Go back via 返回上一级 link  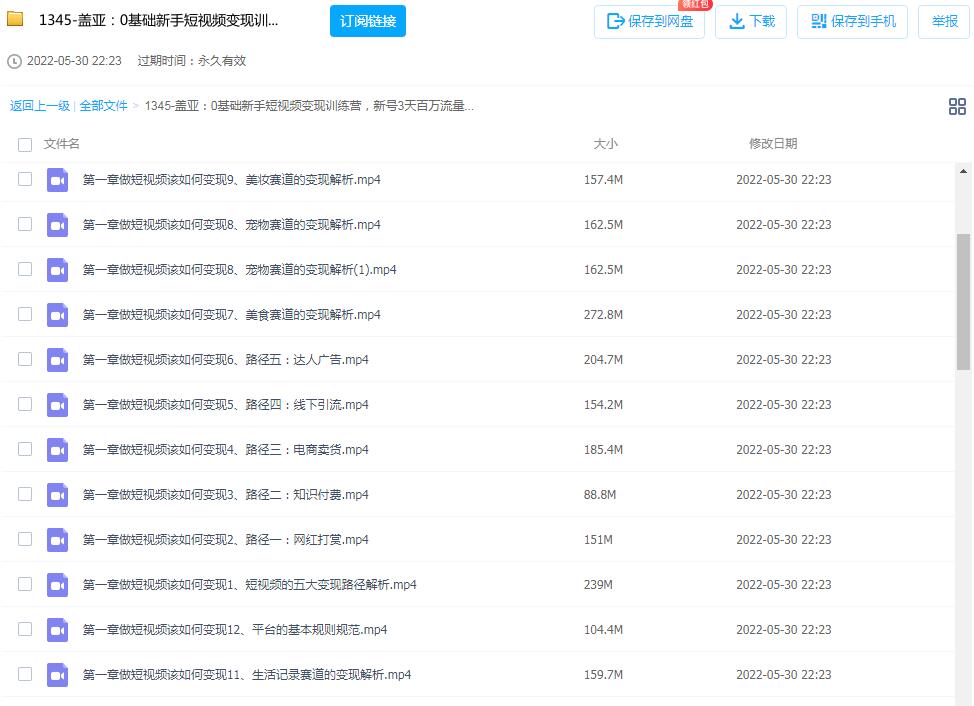[40, 106]
